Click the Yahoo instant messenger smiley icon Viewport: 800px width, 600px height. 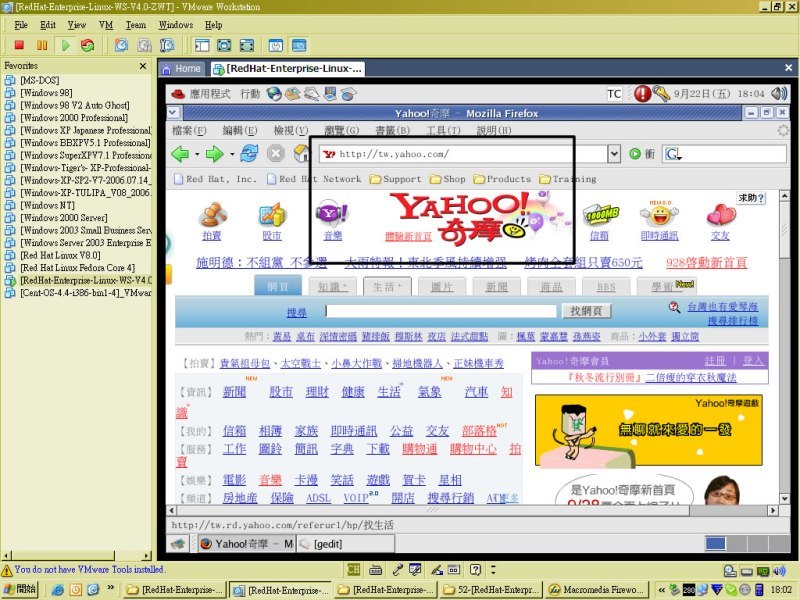(x=659, y=214)
